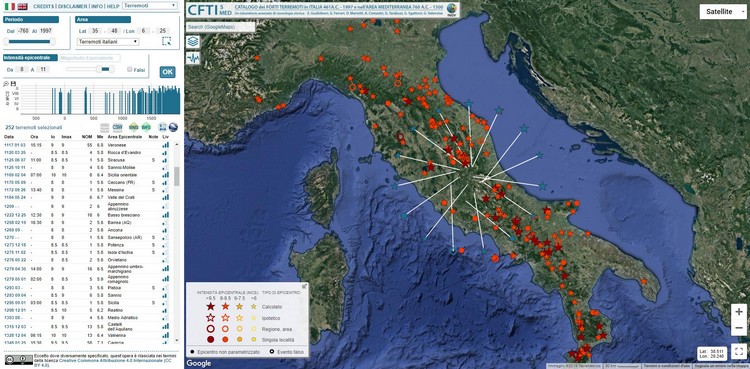Switch language with the UK flag icon
The width and height of the screenshot is (750, 369).
pyautogui.click(x=22, y=6)
